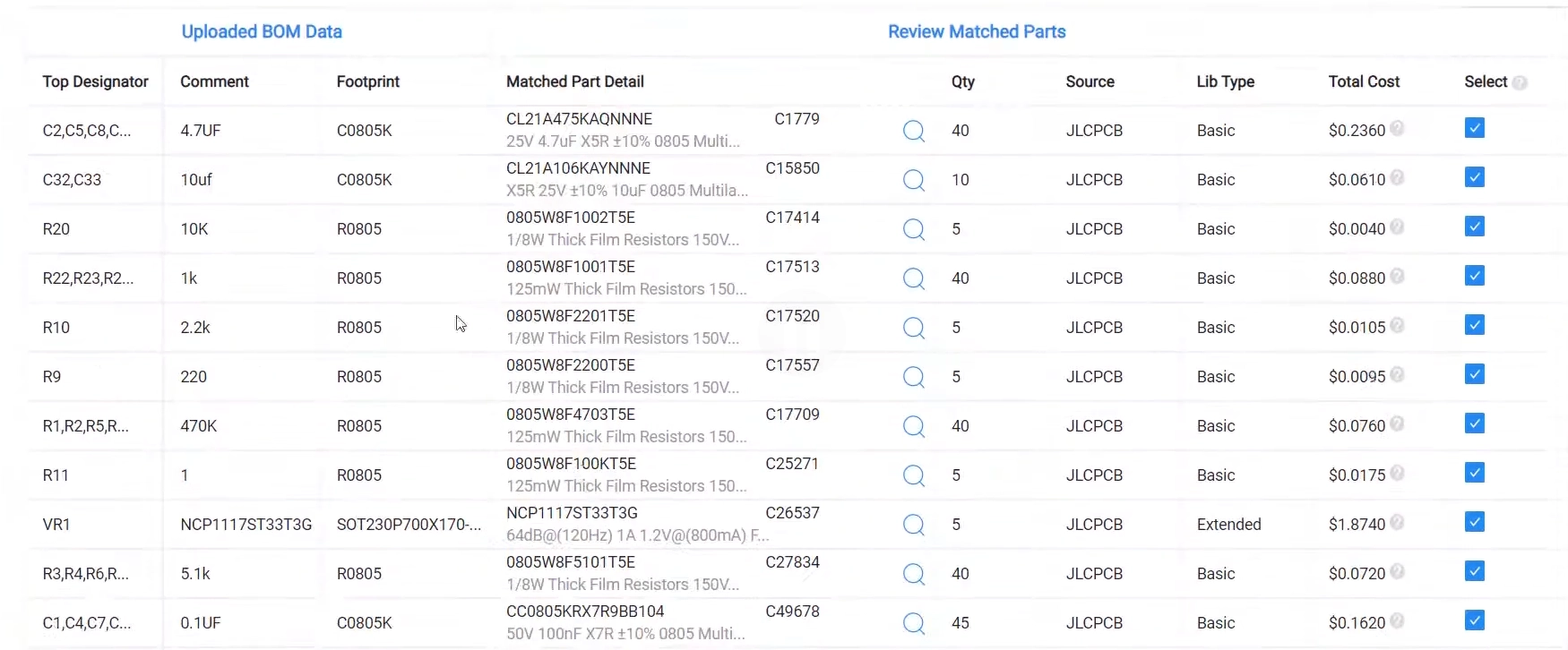
Task: Show cost details beside $0.0105
Action: point(1397,325)
